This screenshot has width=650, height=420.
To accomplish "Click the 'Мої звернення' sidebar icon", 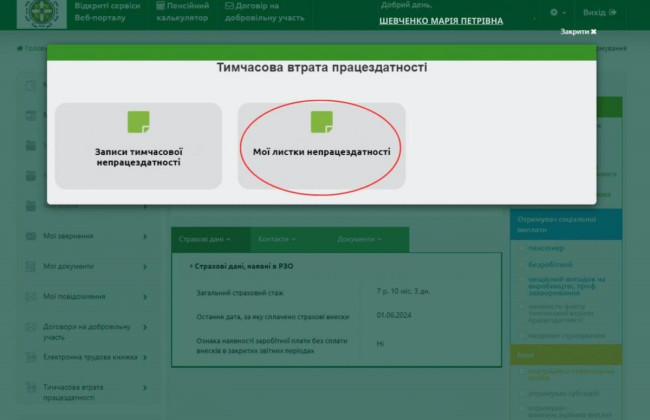I will click(x=31, y=236).
